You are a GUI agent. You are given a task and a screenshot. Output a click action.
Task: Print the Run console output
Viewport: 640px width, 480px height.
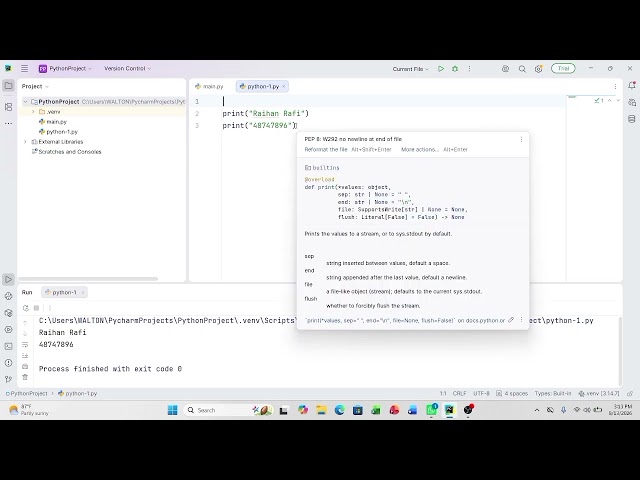click(25, 367)
